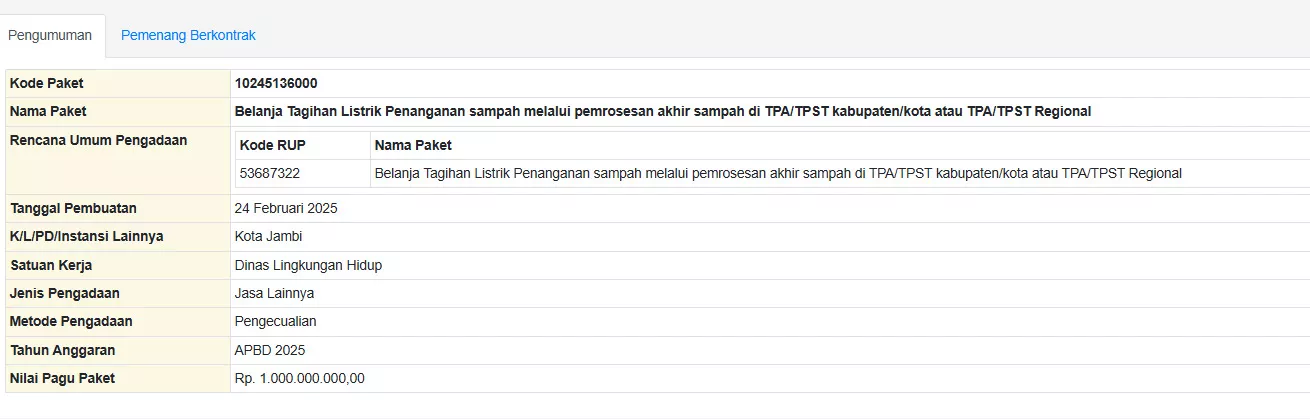
Task: Click the Jasa Lainnya value
Action: [x=274, y=293]
